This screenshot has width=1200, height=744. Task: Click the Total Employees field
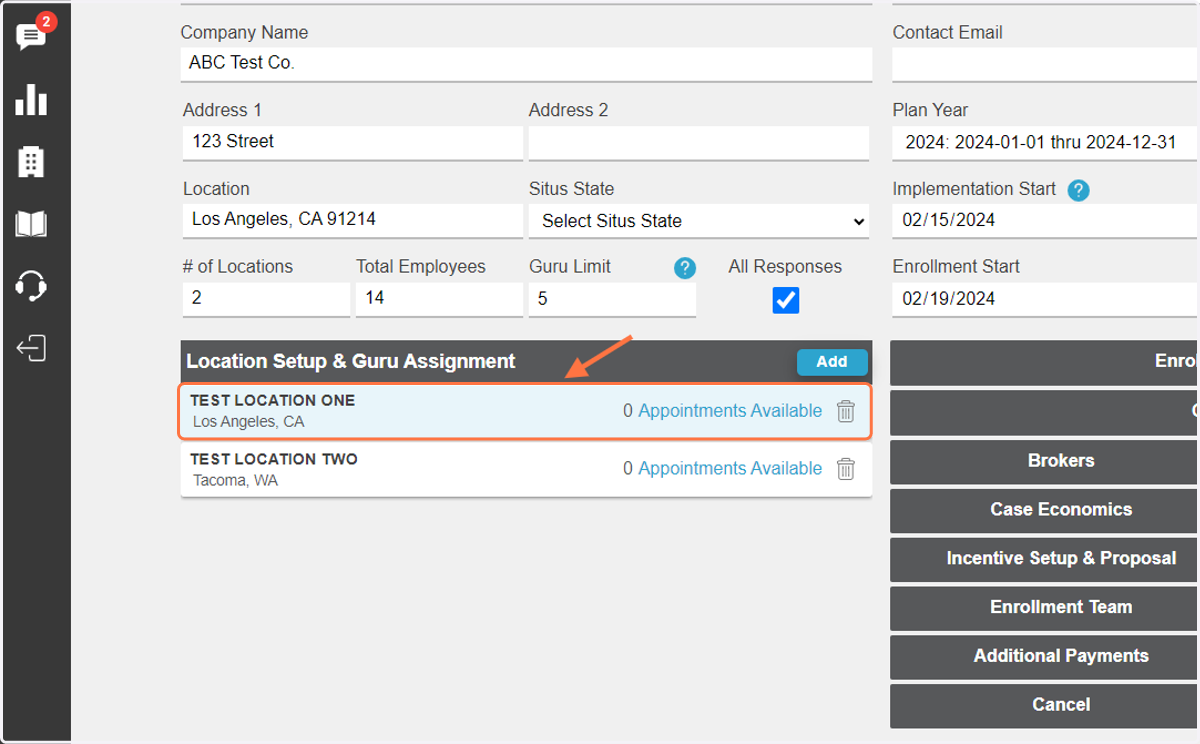[439, 299]
